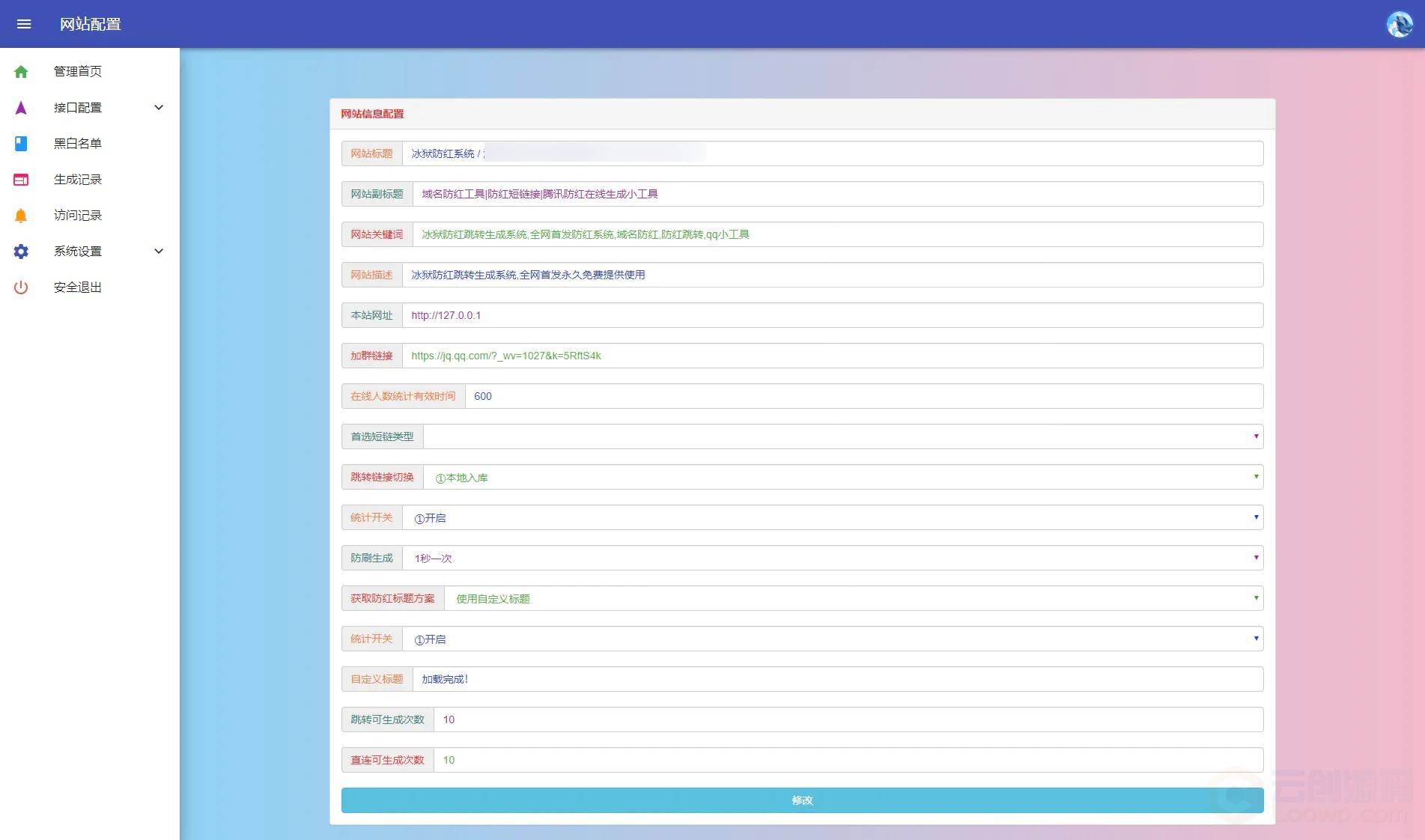Click the 获取防红标题方案 label
Image resolution: width=1425 pixels, height=840 pixels.
tap(392, 598)
